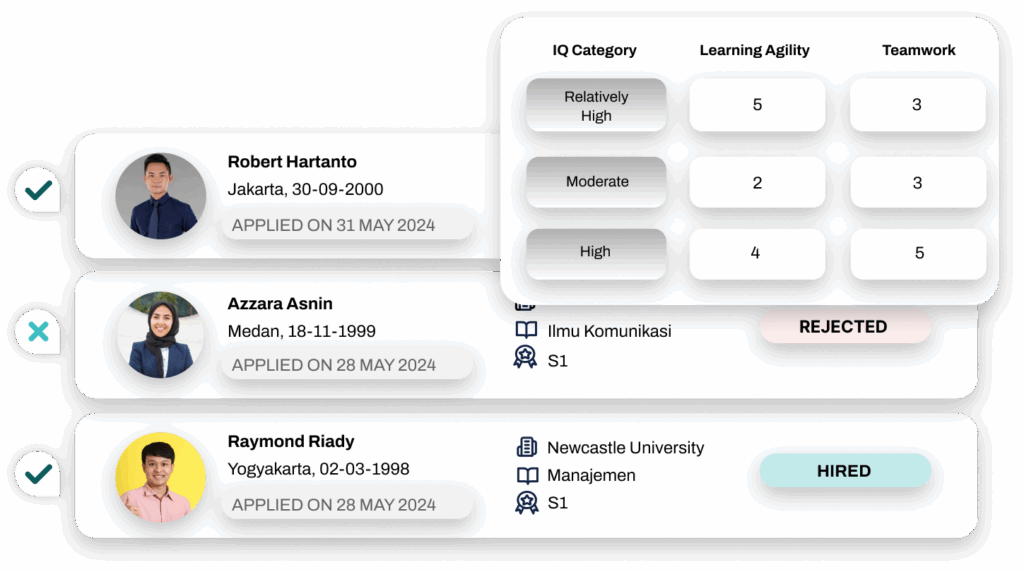Screen dimensions: 1024x572
Task: Click the Teamwork score 5 field
Action: pos(918,253)
